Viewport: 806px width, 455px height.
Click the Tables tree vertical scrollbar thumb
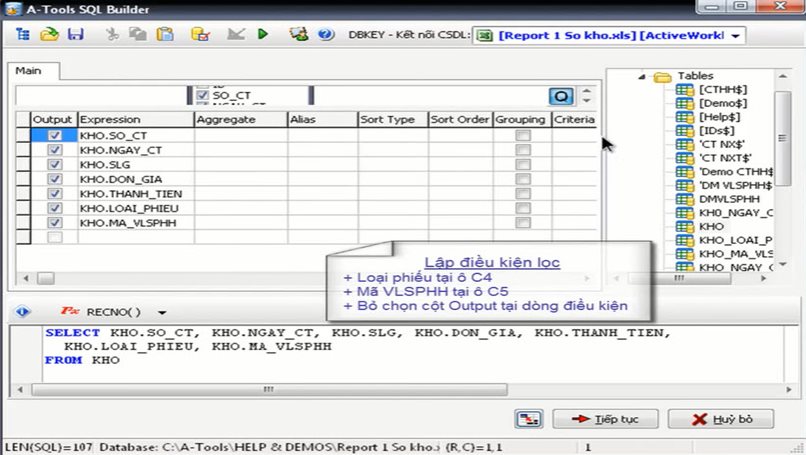782,138
